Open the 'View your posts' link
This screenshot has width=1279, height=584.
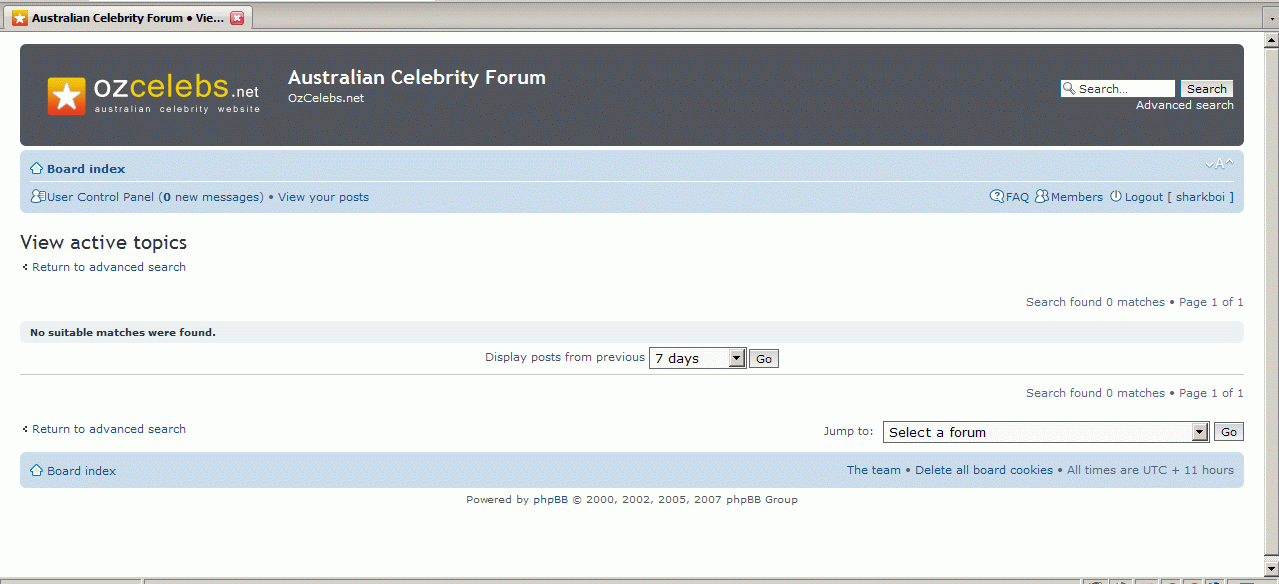[x=323, y=197]
